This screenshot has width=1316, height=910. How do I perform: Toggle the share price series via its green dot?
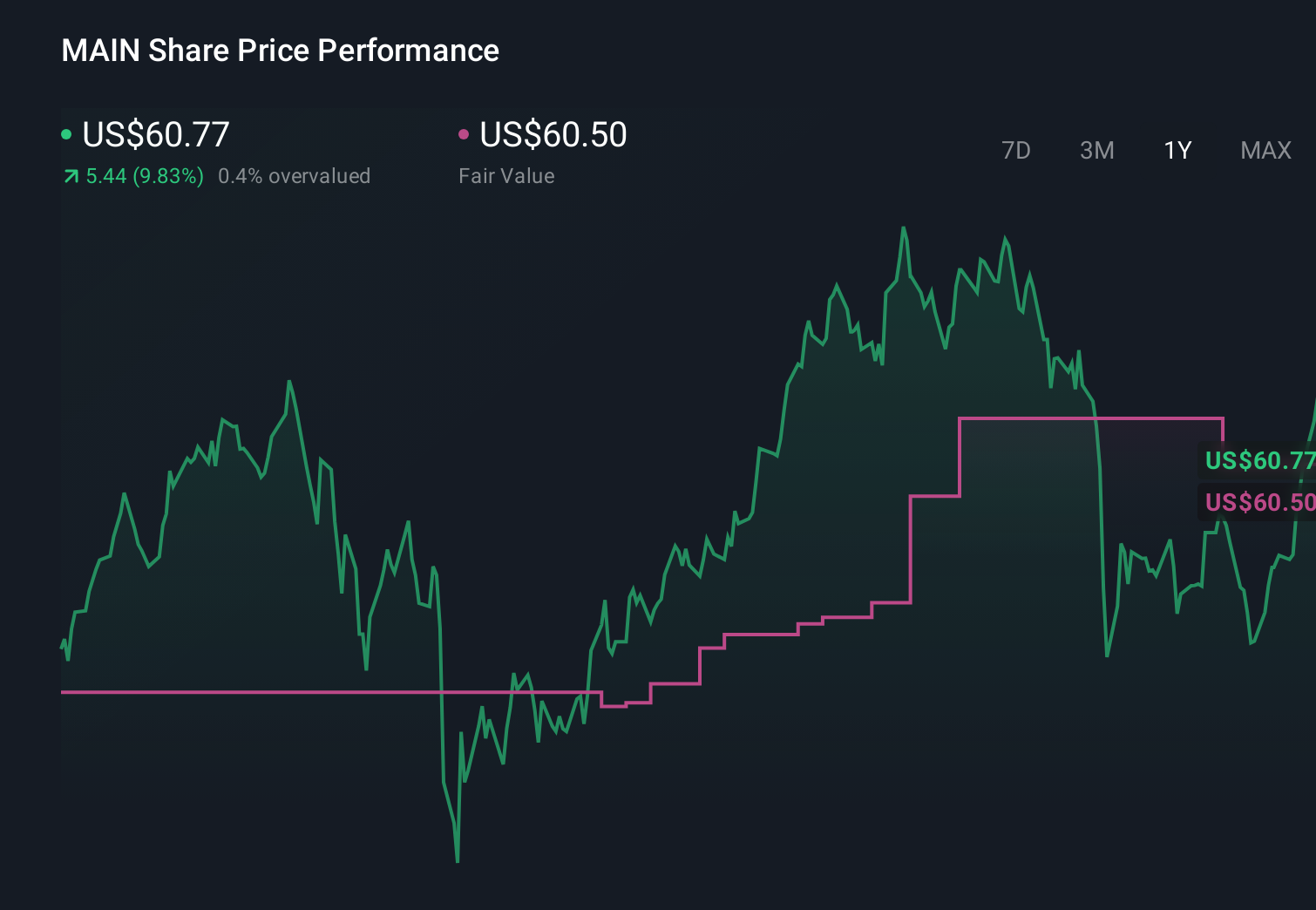[x=66, y=133]
